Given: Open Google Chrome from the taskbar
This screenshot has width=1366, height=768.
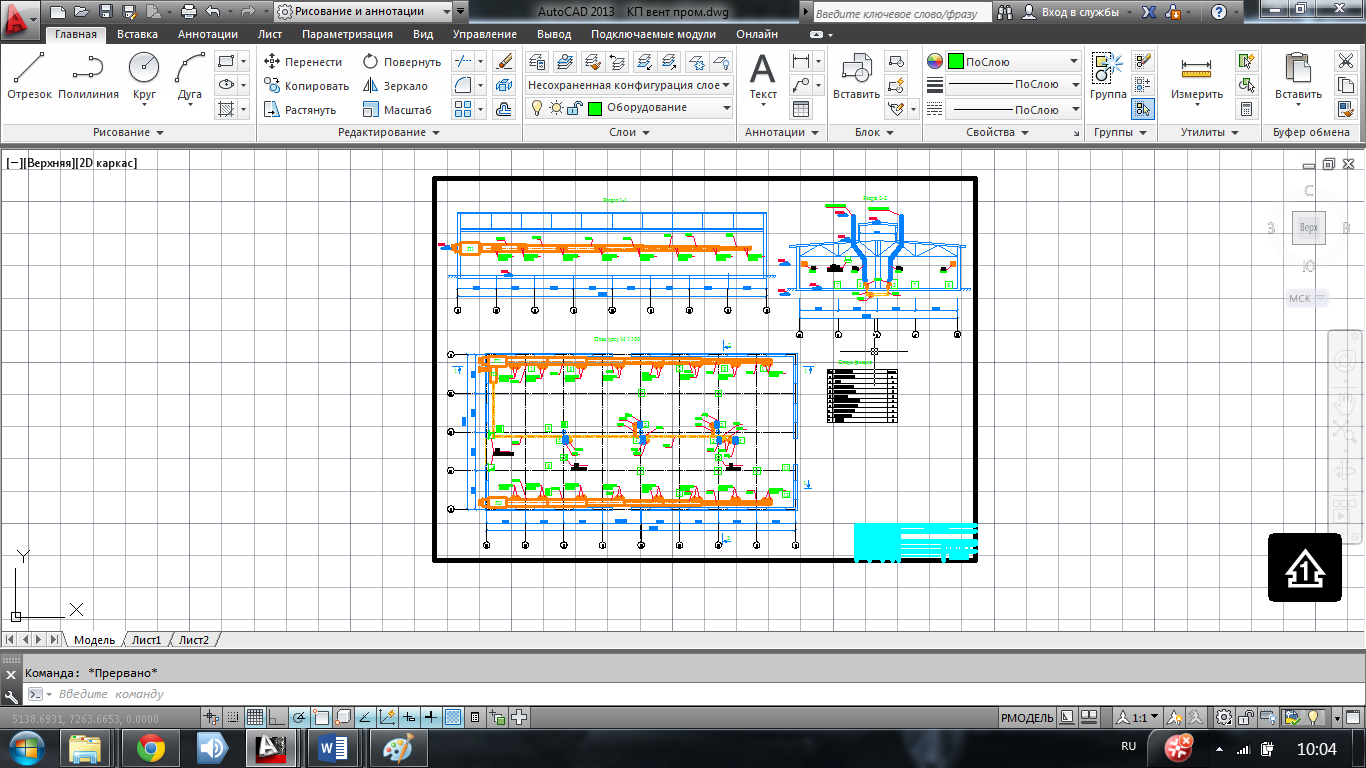Looking at the screenshot, I should point(151,747).
